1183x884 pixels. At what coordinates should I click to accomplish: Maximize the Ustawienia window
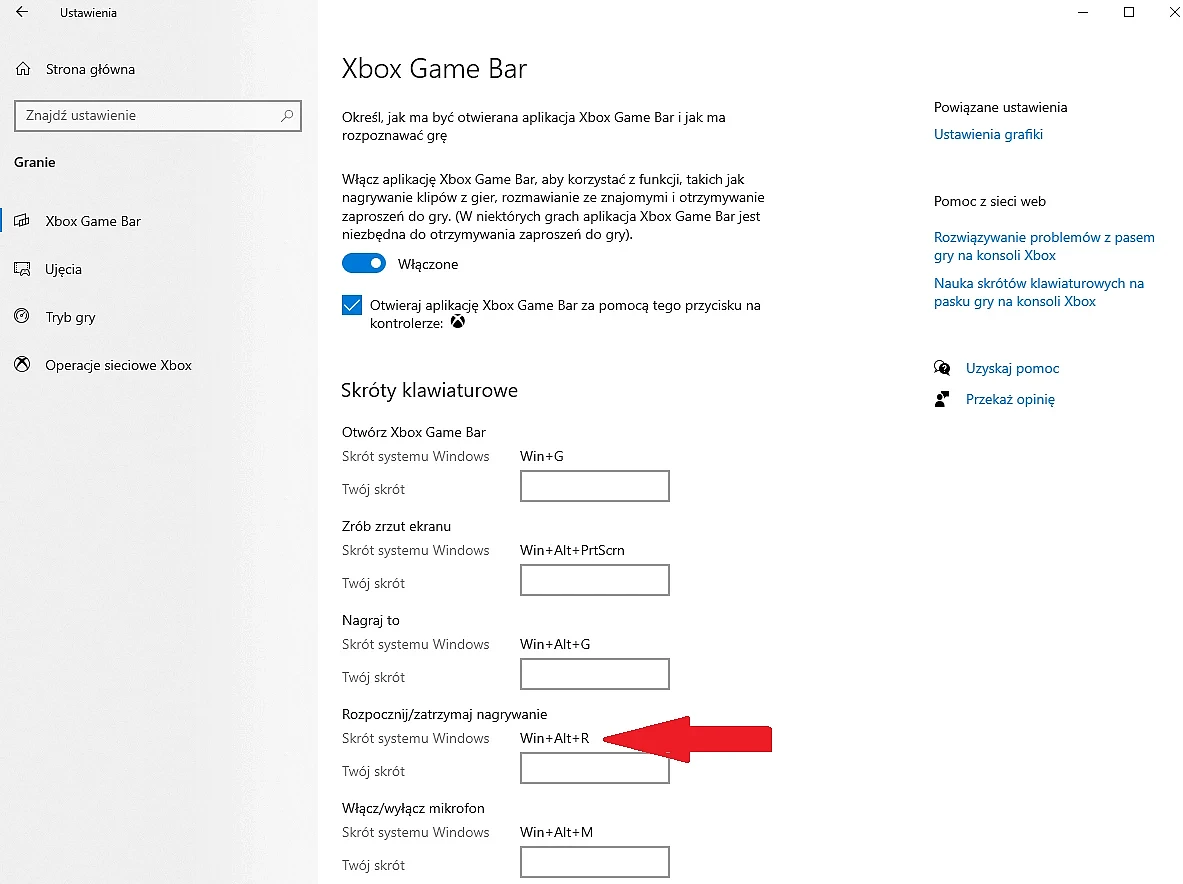(1129, 12)
